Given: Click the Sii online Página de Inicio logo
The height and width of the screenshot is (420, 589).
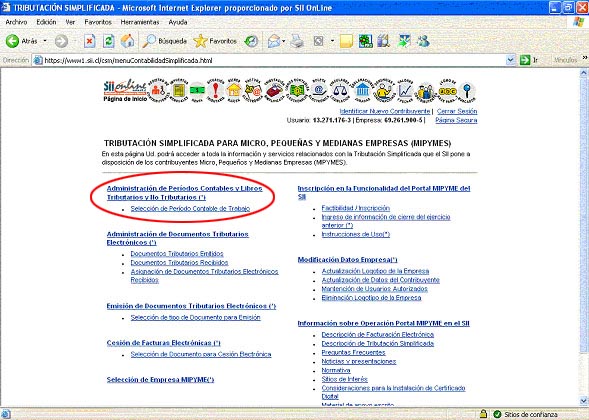Looking at the screenshot, I should point(125,90).
